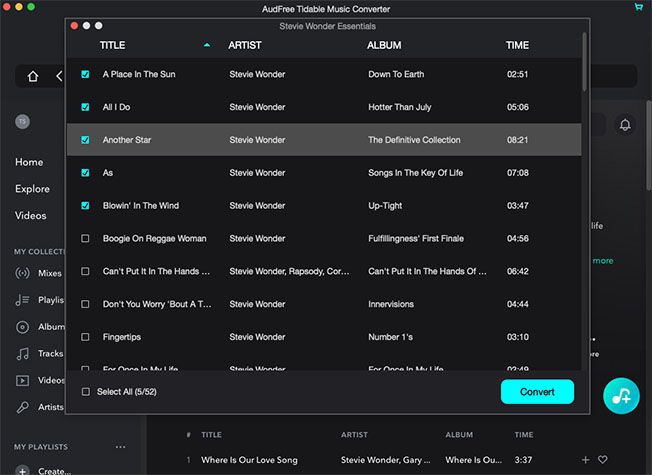
Task: Click the track list scrollbar thumb
Action: point(585,62)
